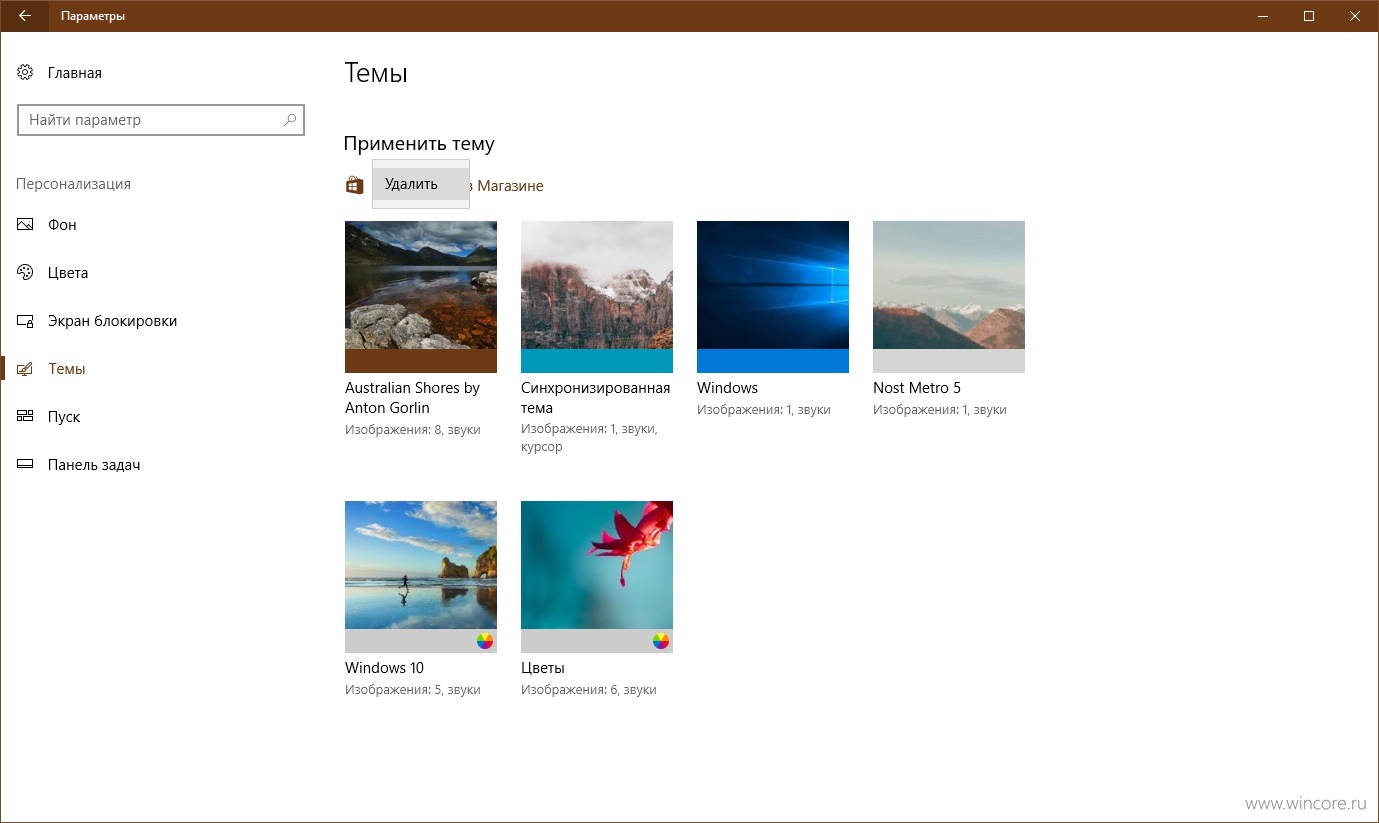This screenshot has height=823, width=1379.
Task: Focus the Найти параметр search field
Action: pyautogui.click(x=160, y=120)
